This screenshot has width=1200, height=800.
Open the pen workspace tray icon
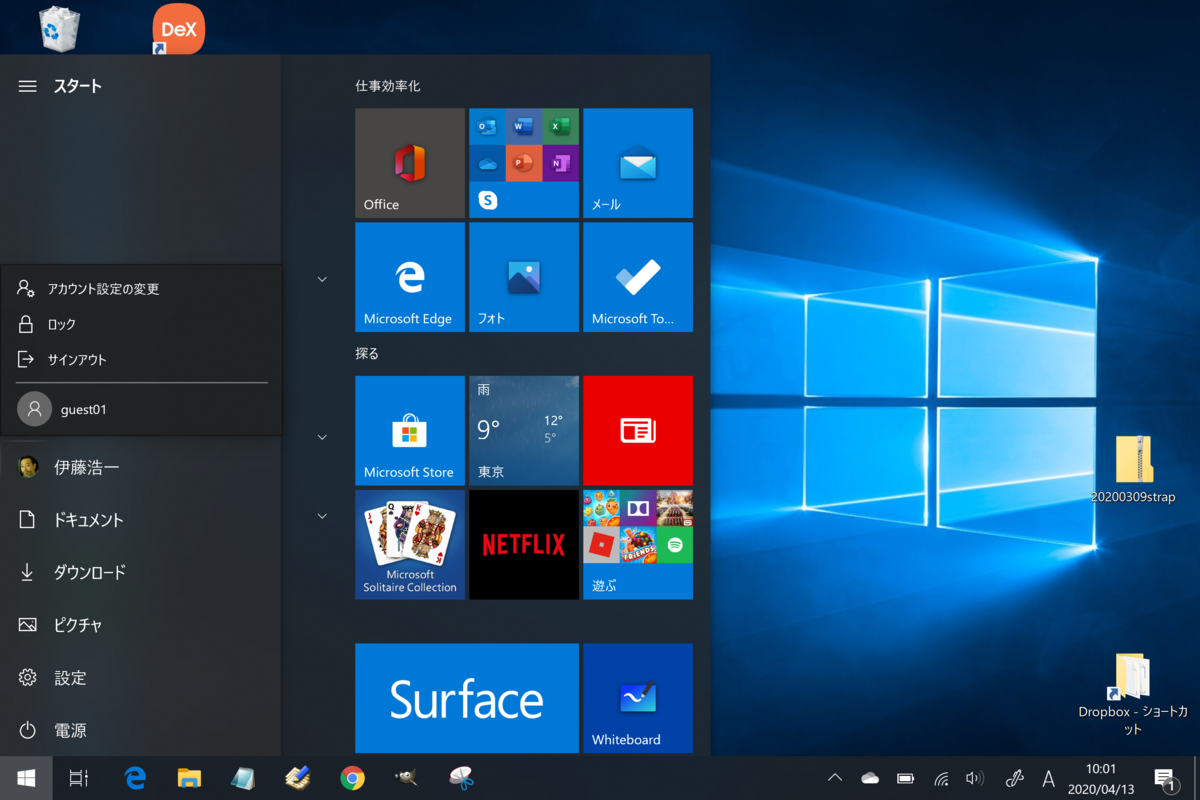pyautogui.click(x=1013, y=778)
